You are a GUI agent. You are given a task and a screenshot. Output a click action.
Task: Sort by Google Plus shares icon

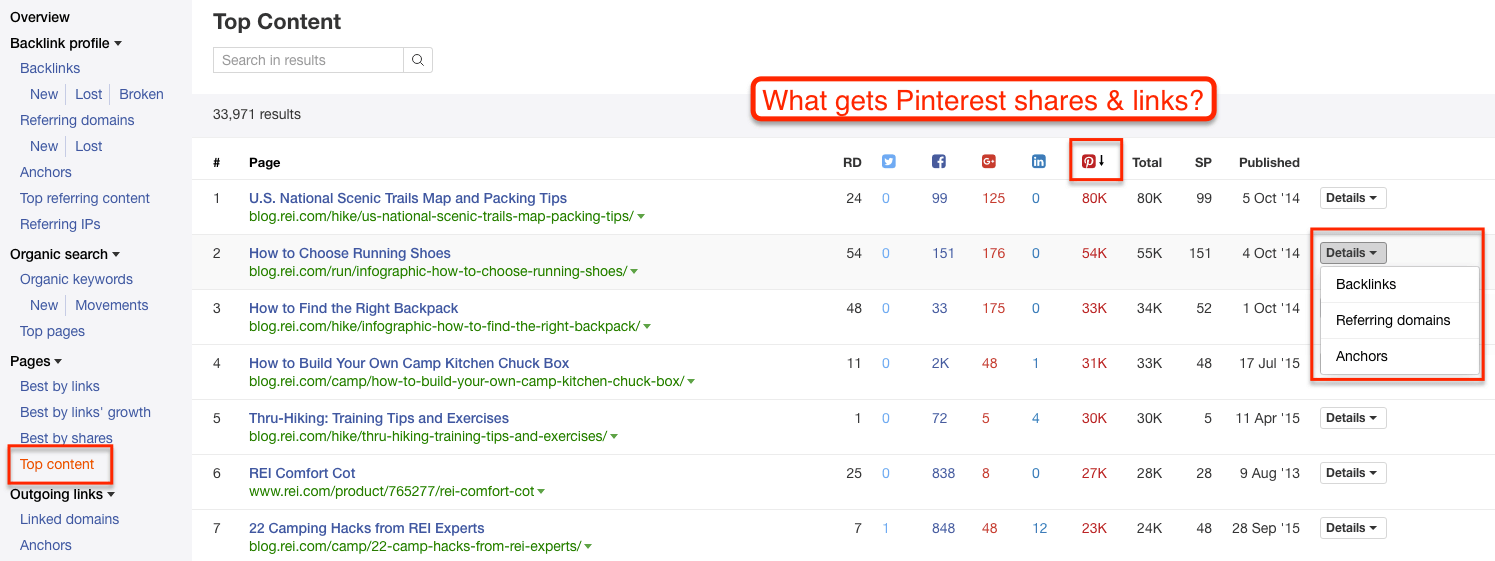click(x=989, y=162)
